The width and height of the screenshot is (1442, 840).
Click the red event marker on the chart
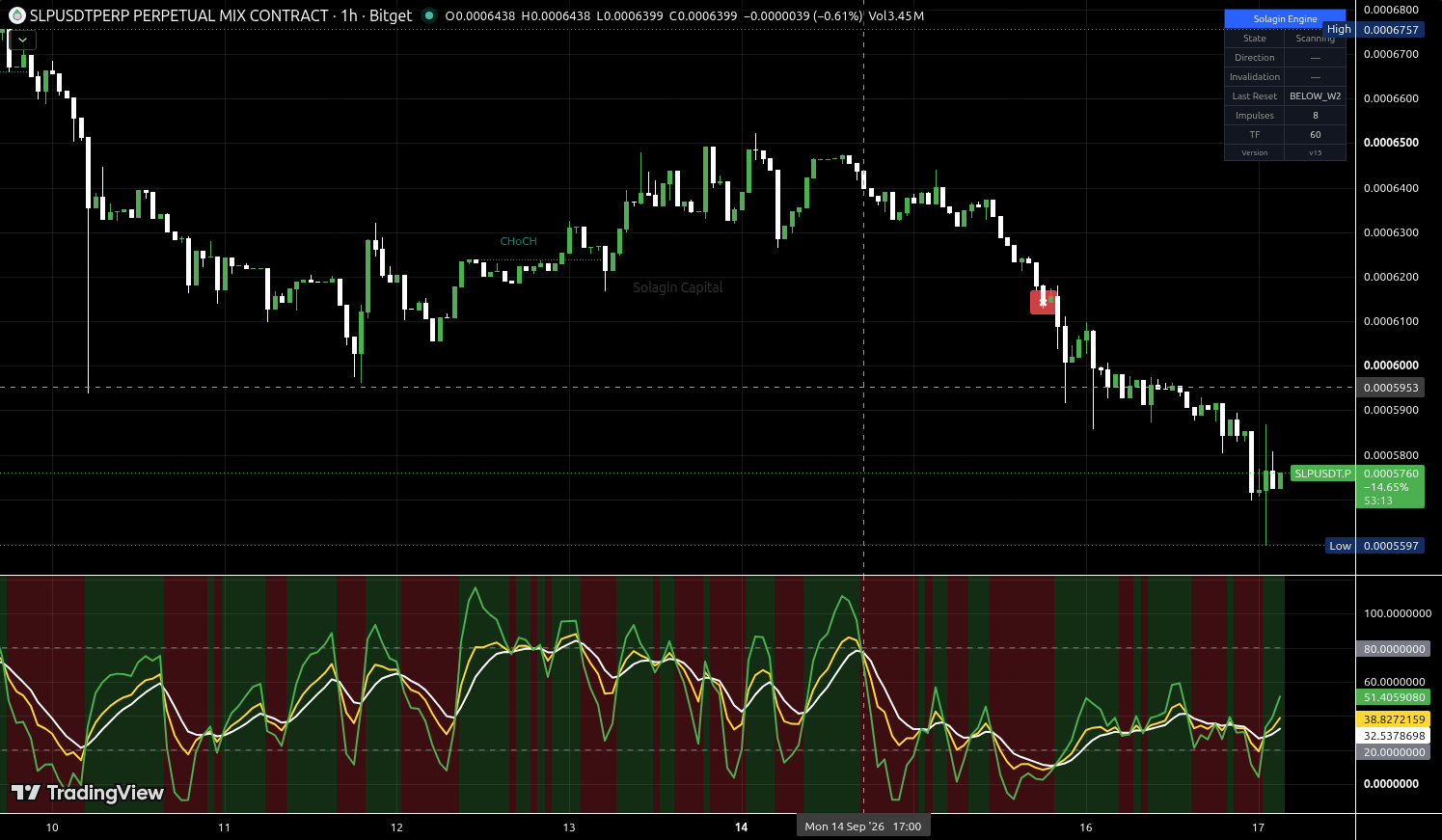click(1042, 302)
